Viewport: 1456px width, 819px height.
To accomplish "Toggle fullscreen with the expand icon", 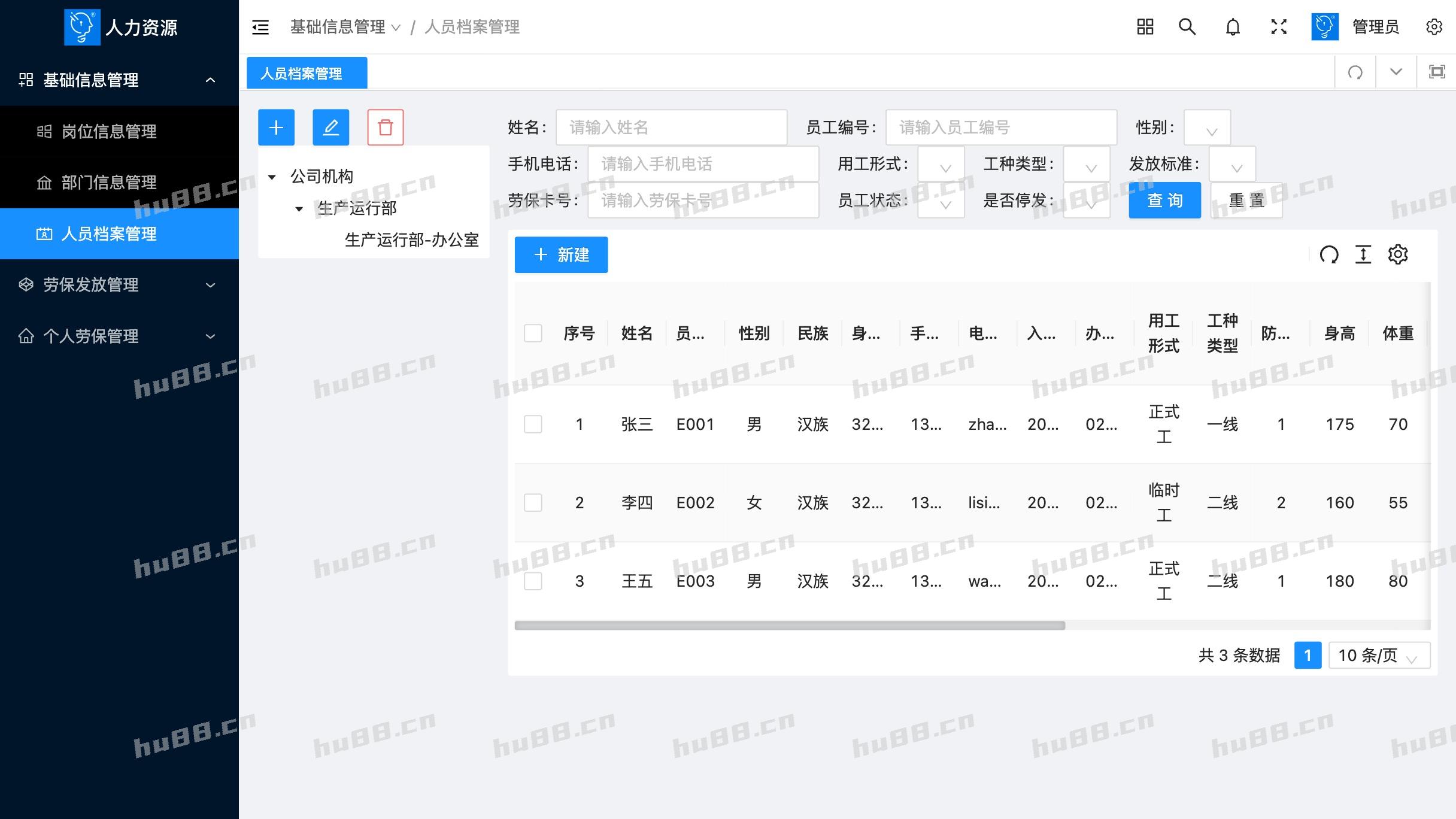I will [1278, 26].
